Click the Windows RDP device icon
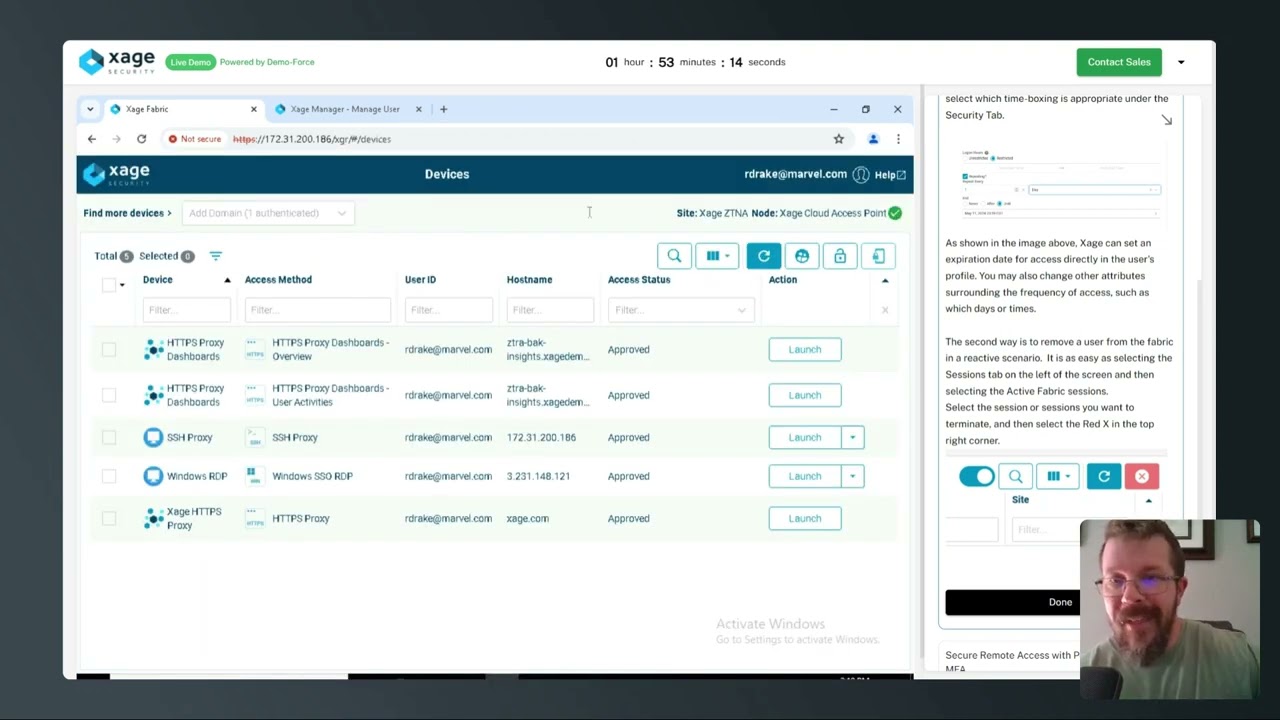Screen dimensions: 1280x720 click(x=153, y=476)
